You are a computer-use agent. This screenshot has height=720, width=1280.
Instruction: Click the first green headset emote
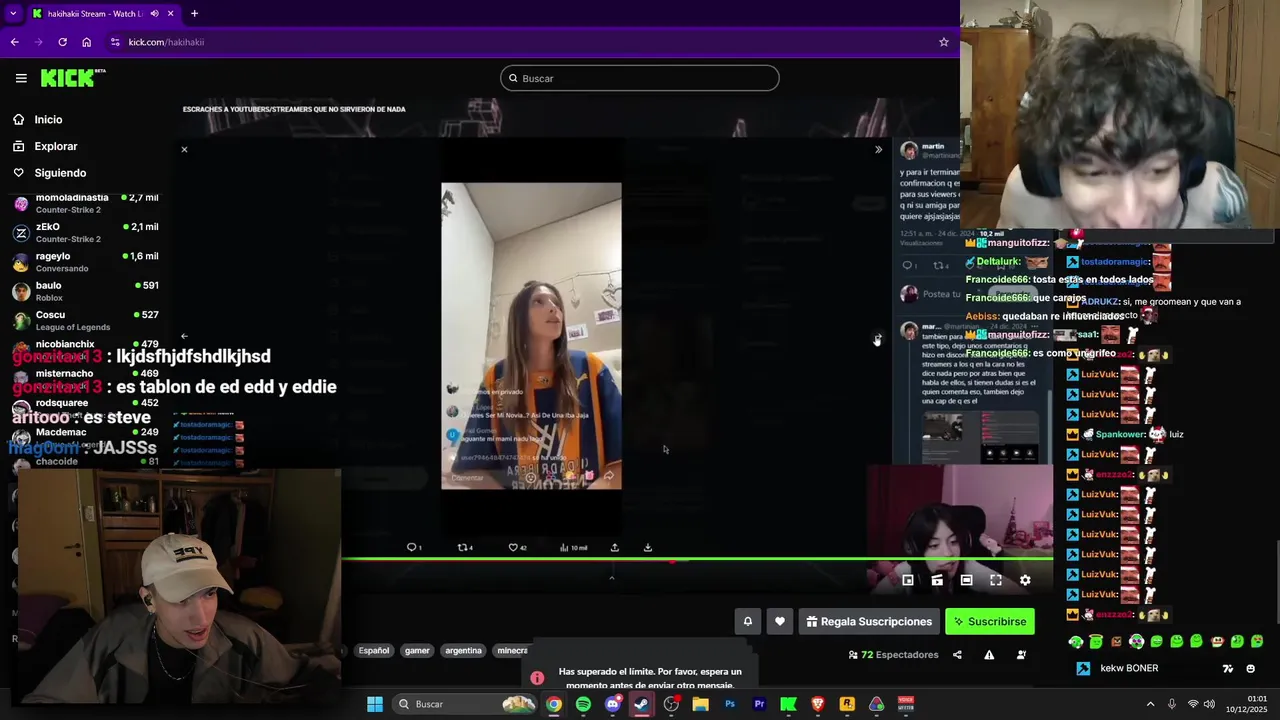[1075, 642]
